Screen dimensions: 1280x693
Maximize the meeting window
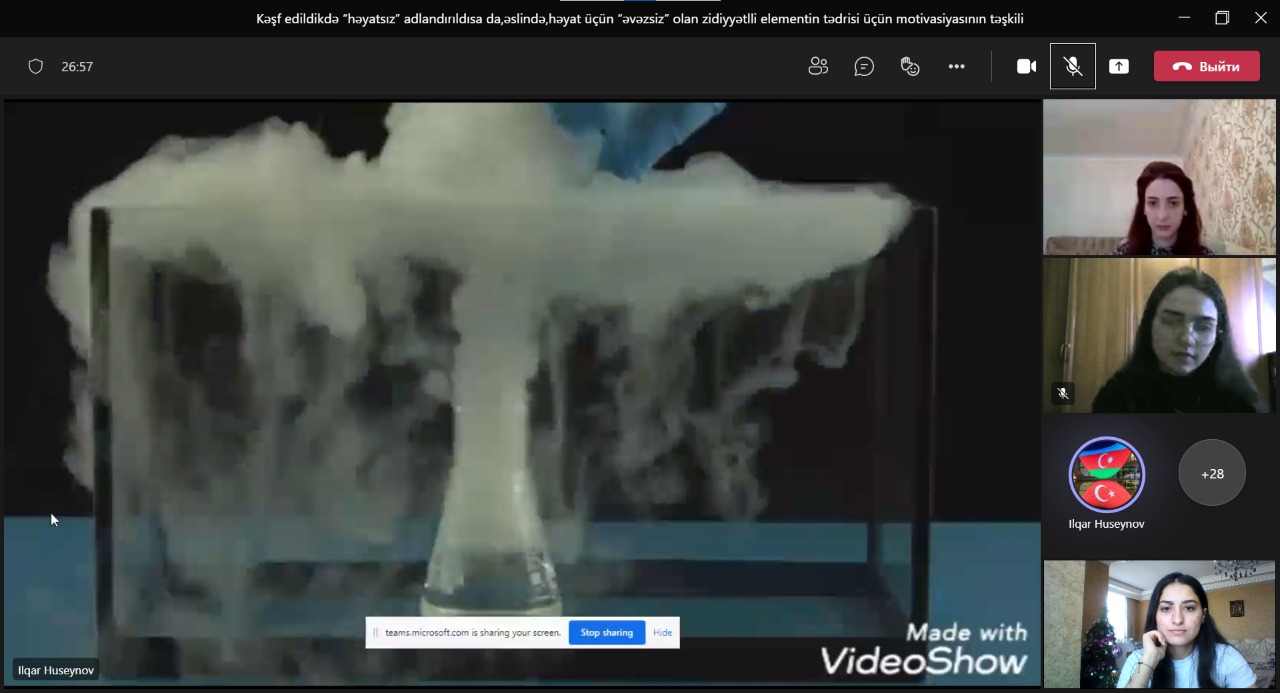[x=1222, y=17]
